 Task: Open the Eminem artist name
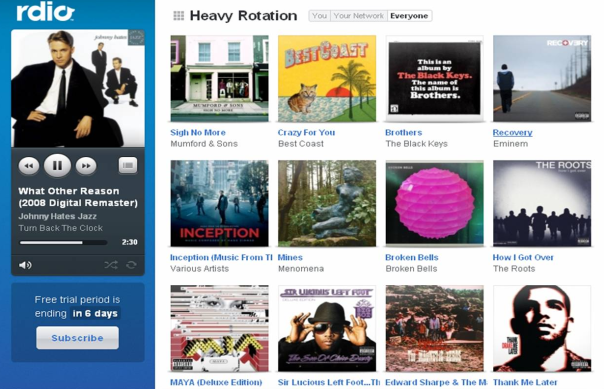510,144
